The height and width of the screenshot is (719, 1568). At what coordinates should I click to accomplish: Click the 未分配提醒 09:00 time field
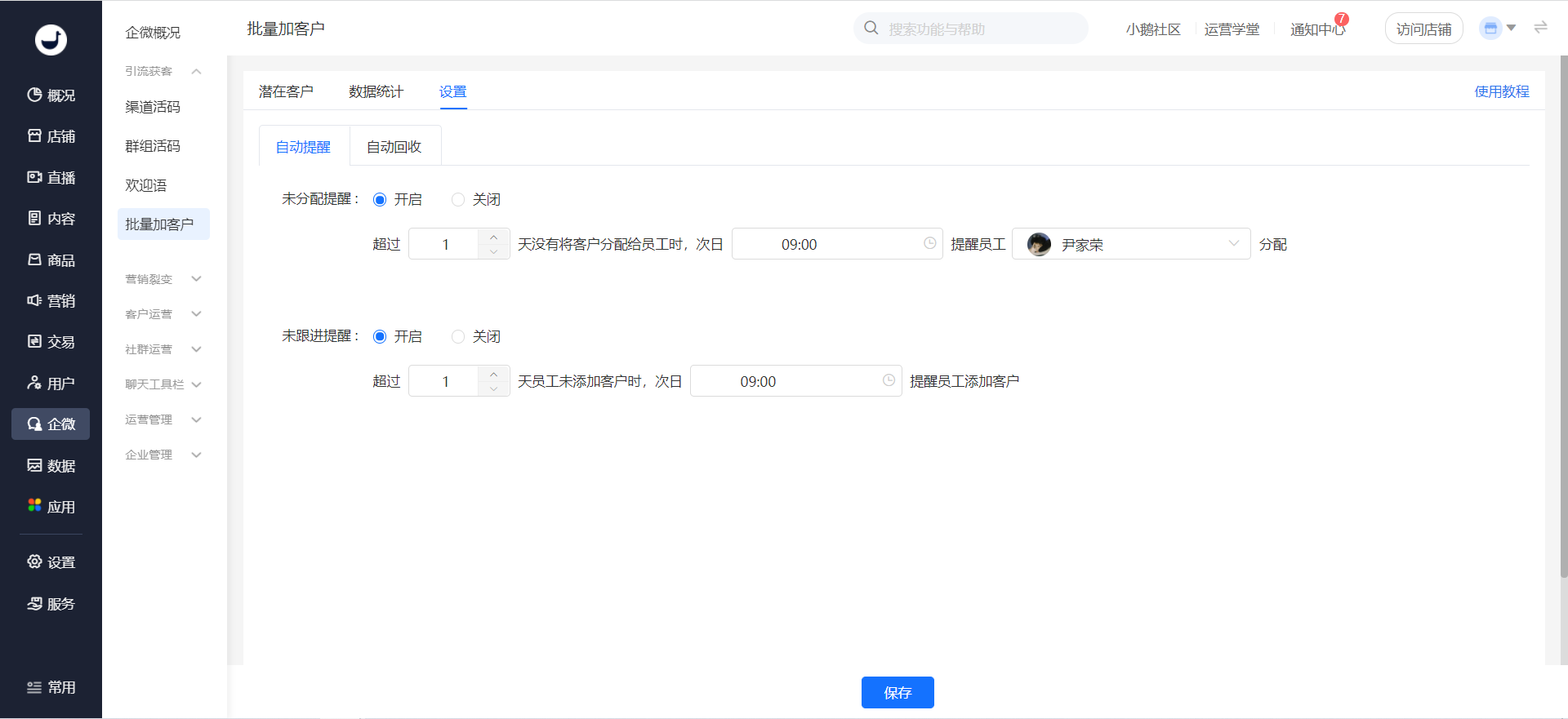837,244
